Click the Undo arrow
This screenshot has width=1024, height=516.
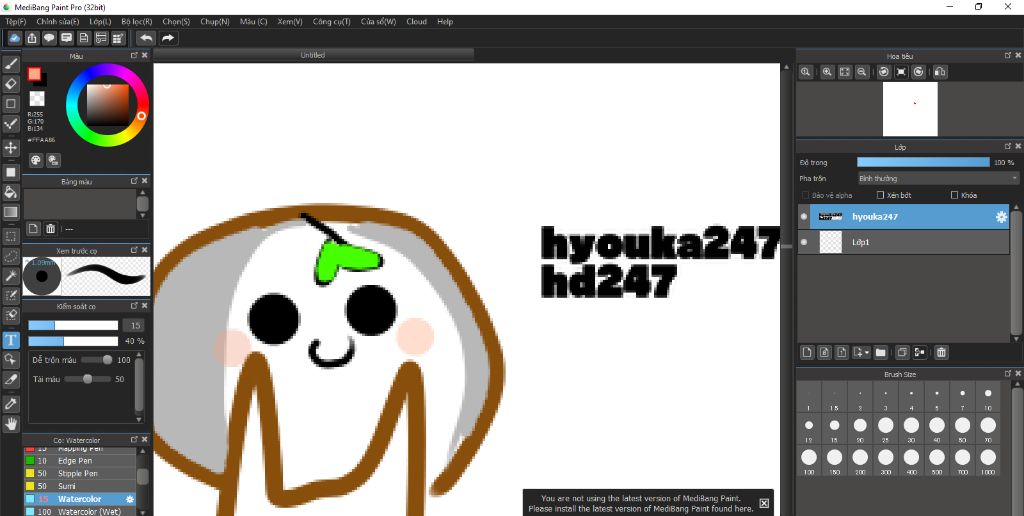pos(146,38)
